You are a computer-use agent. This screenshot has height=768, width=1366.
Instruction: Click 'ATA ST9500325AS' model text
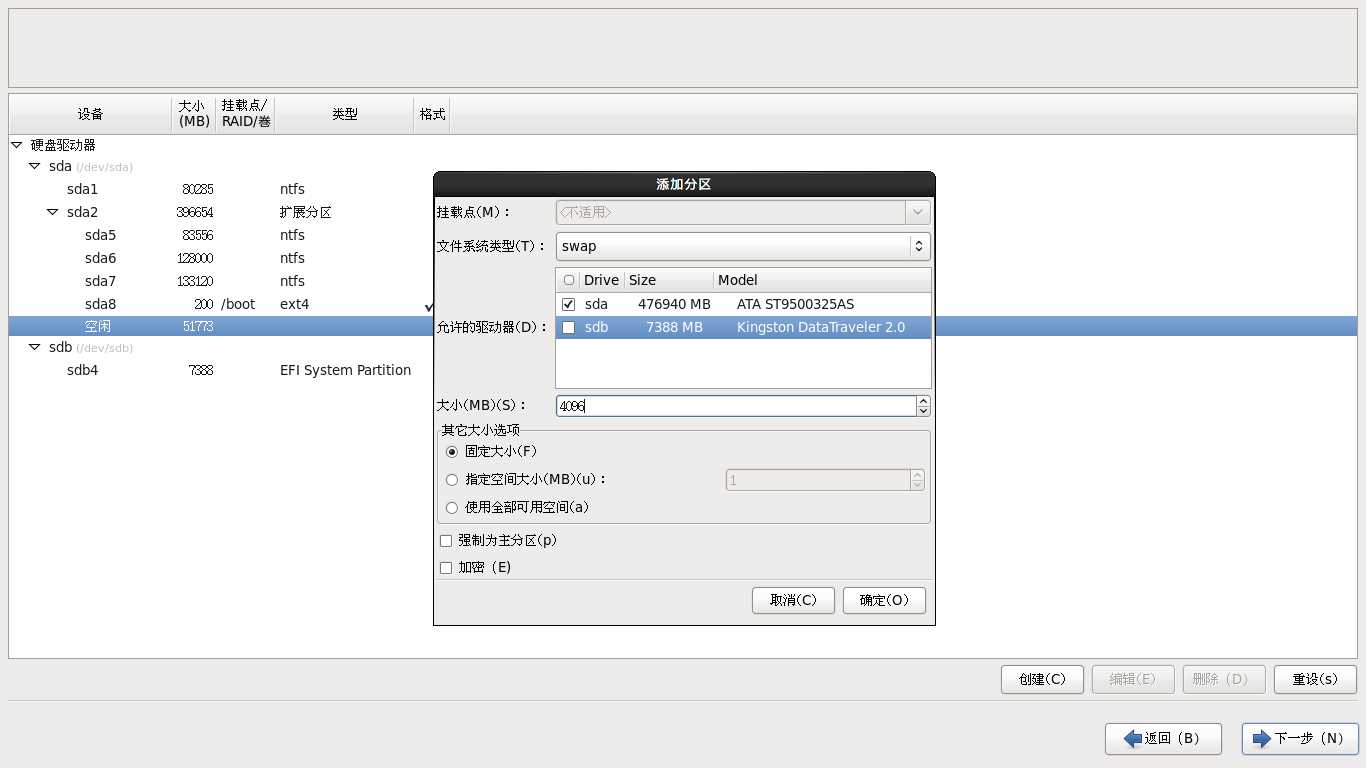pyautogui.click(x=795, y=304)
